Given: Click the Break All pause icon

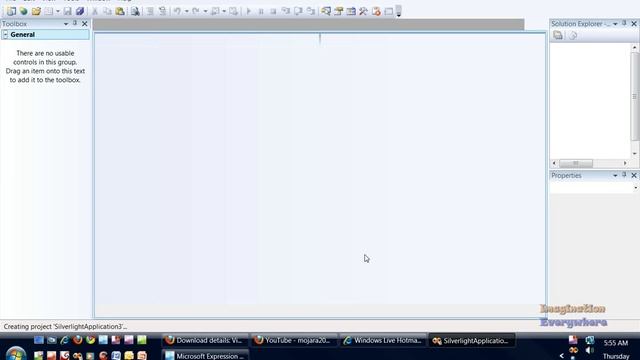Looking at the screenshot, I should (261, 11).
